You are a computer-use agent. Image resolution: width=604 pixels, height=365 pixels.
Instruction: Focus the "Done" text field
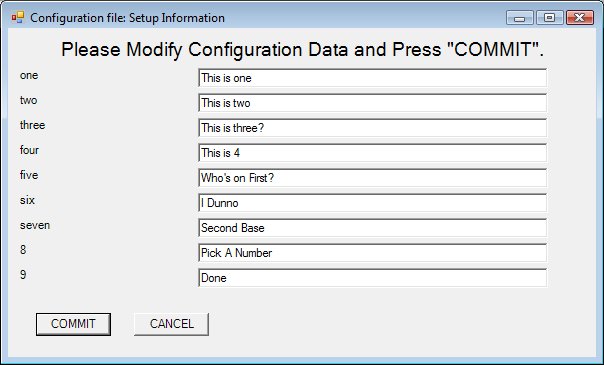click(x=372, y=278)
